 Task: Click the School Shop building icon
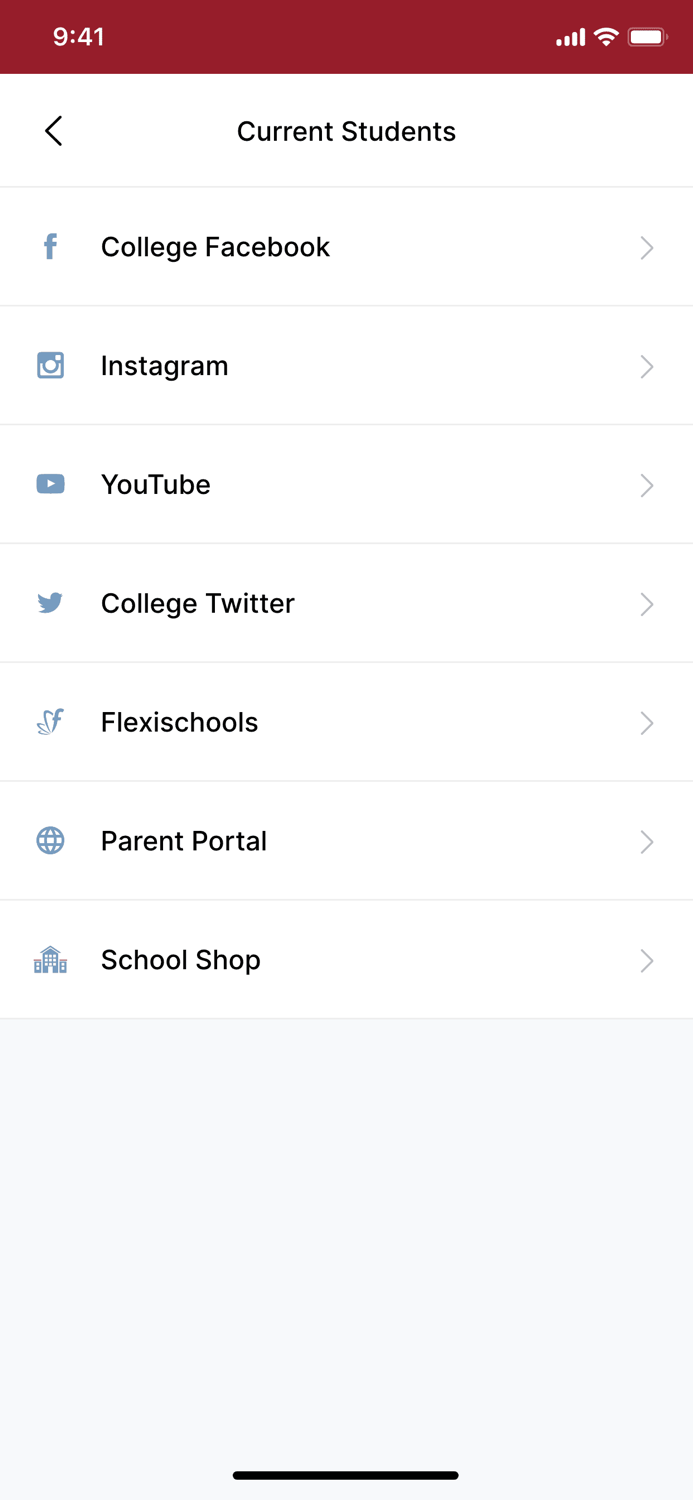[x=50, y=960]
